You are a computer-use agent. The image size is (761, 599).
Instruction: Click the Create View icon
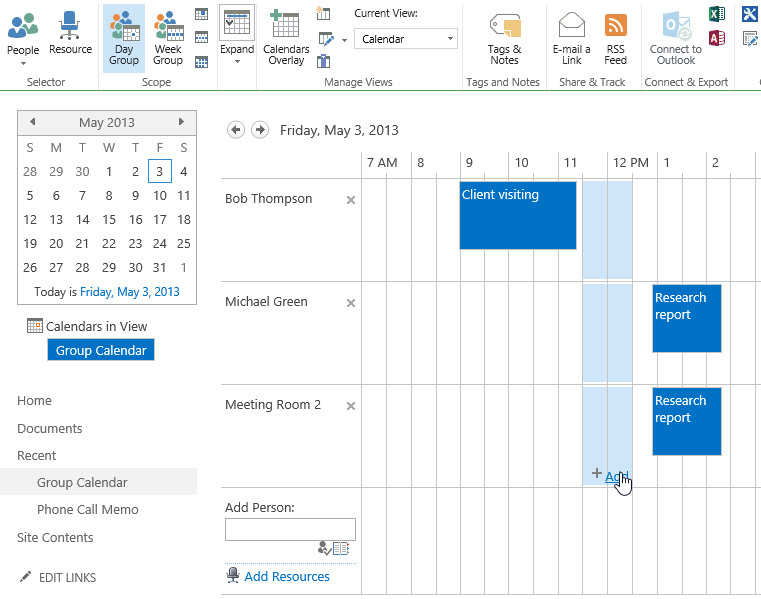[323, 13]
